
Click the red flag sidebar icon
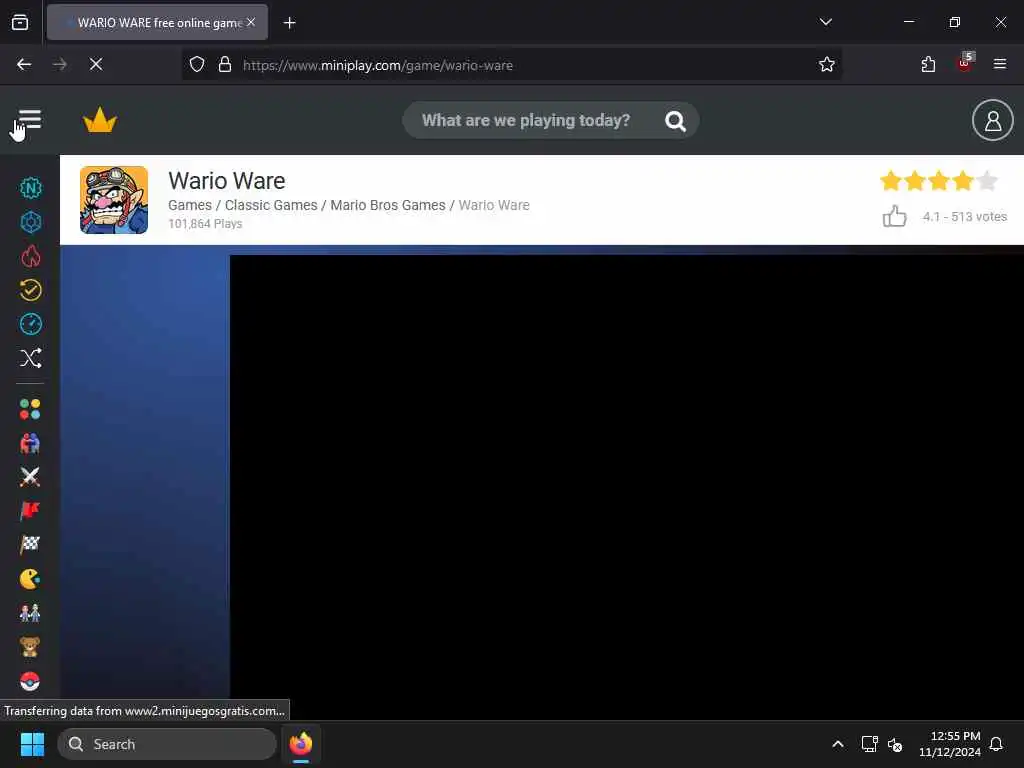(30, 511)
